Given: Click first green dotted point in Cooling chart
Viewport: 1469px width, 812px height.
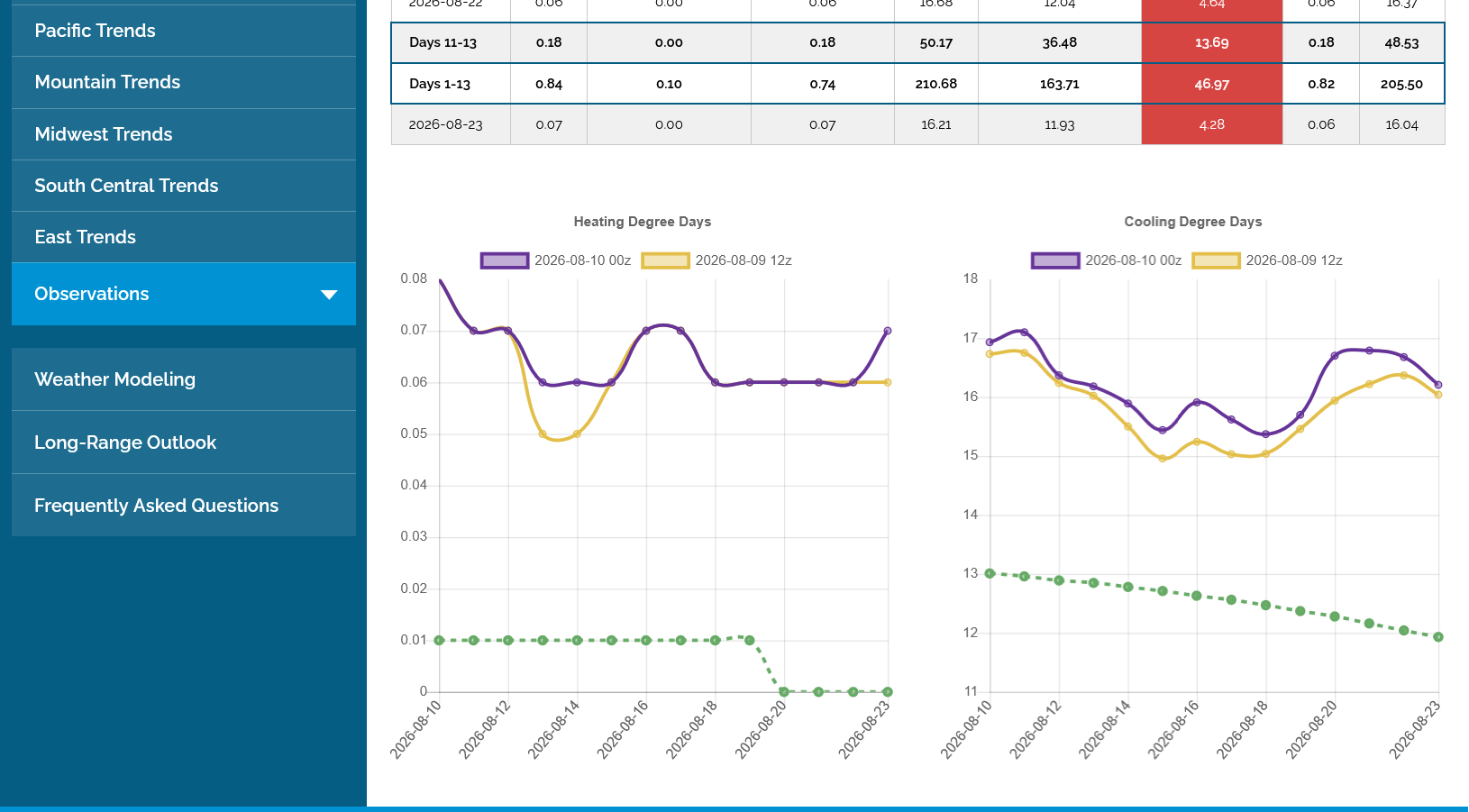Looking at the screenshot, I should click(990, 573).
